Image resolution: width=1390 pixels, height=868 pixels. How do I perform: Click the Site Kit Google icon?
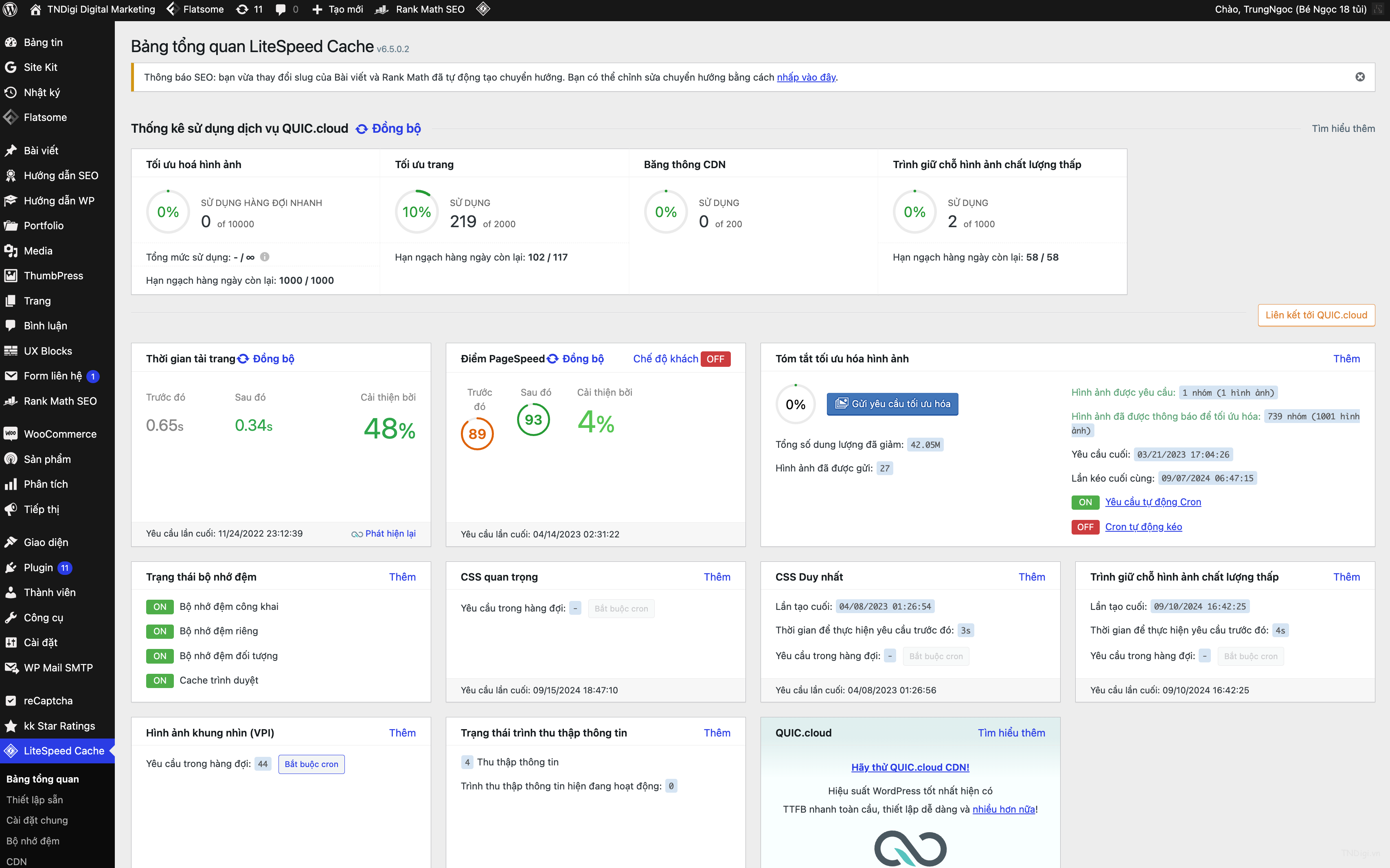tap(10, 67)
